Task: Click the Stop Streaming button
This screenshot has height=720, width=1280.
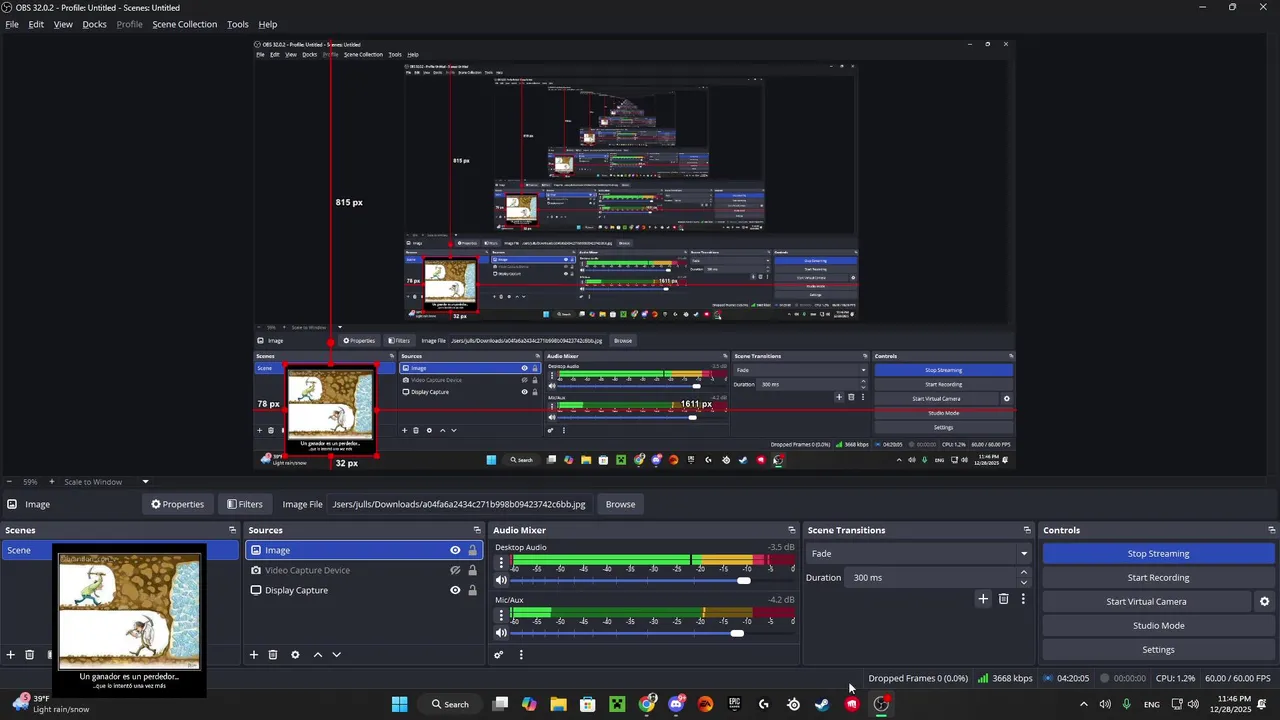Action: tap(1158, 554)
